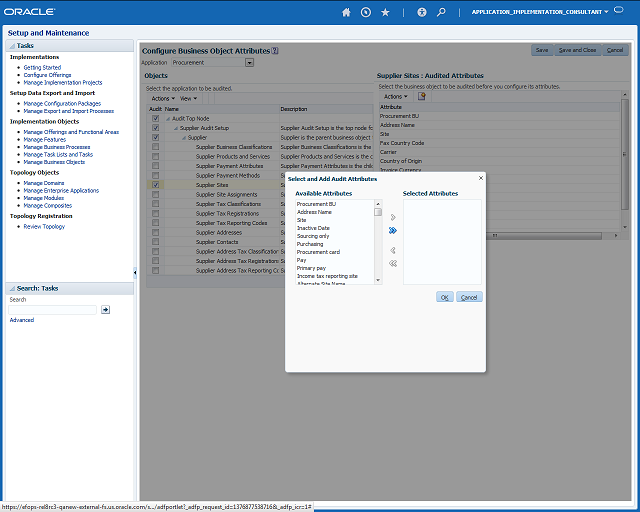Check audit box for Supplier Business Classifications
The height and width of the screenshot is (512, 640).
(x=156, y=147)
